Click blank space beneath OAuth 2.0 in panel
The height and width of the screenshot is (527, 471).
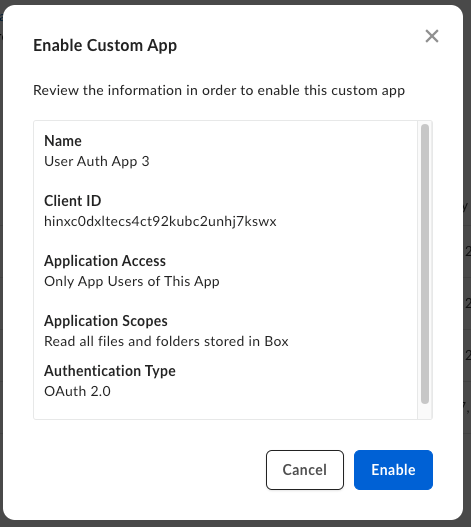click(225, 409)
